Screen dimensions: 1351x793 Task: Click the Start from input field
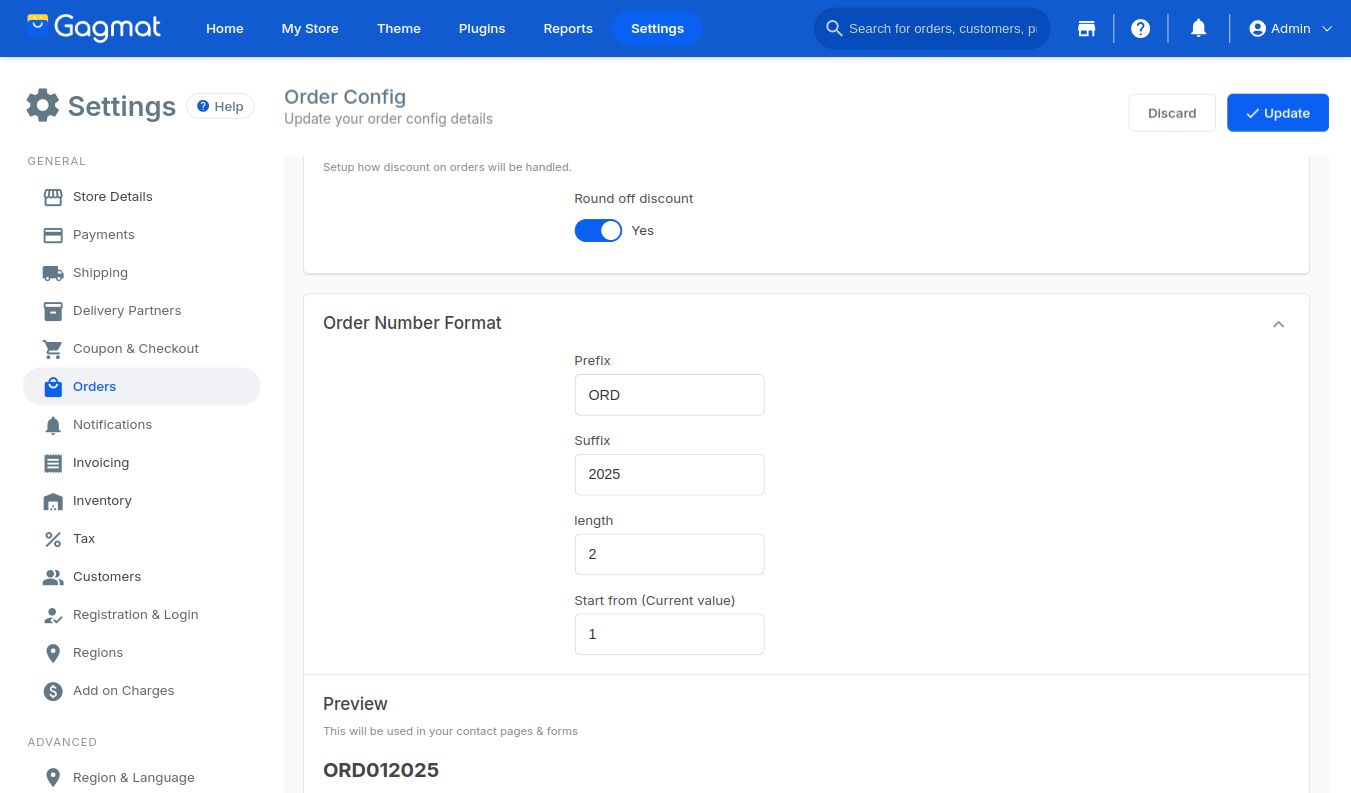point(669,634)
